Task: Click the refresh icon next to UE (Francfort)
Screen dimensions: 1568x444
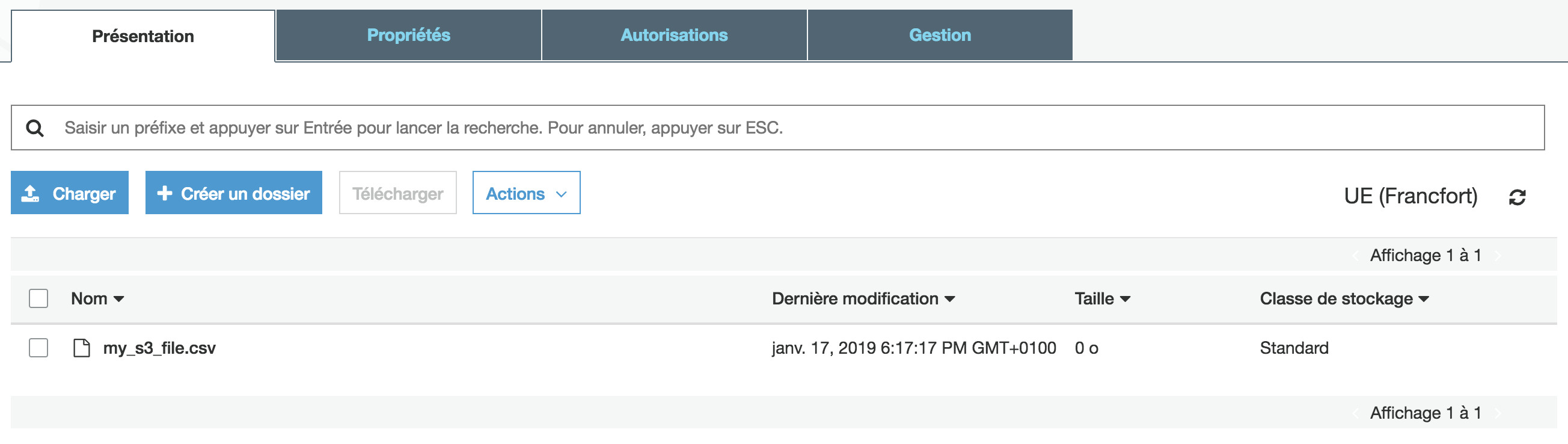Action: click(1516, 197)
